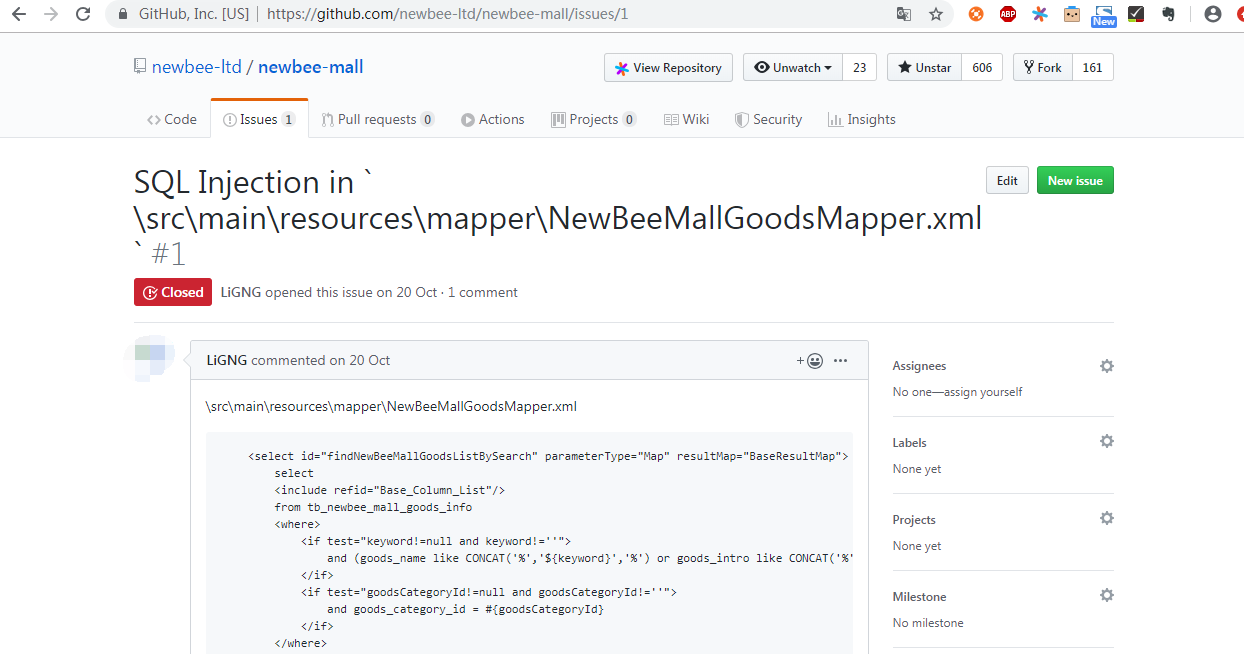
Task: Fork the repository
Action: 1043,67
